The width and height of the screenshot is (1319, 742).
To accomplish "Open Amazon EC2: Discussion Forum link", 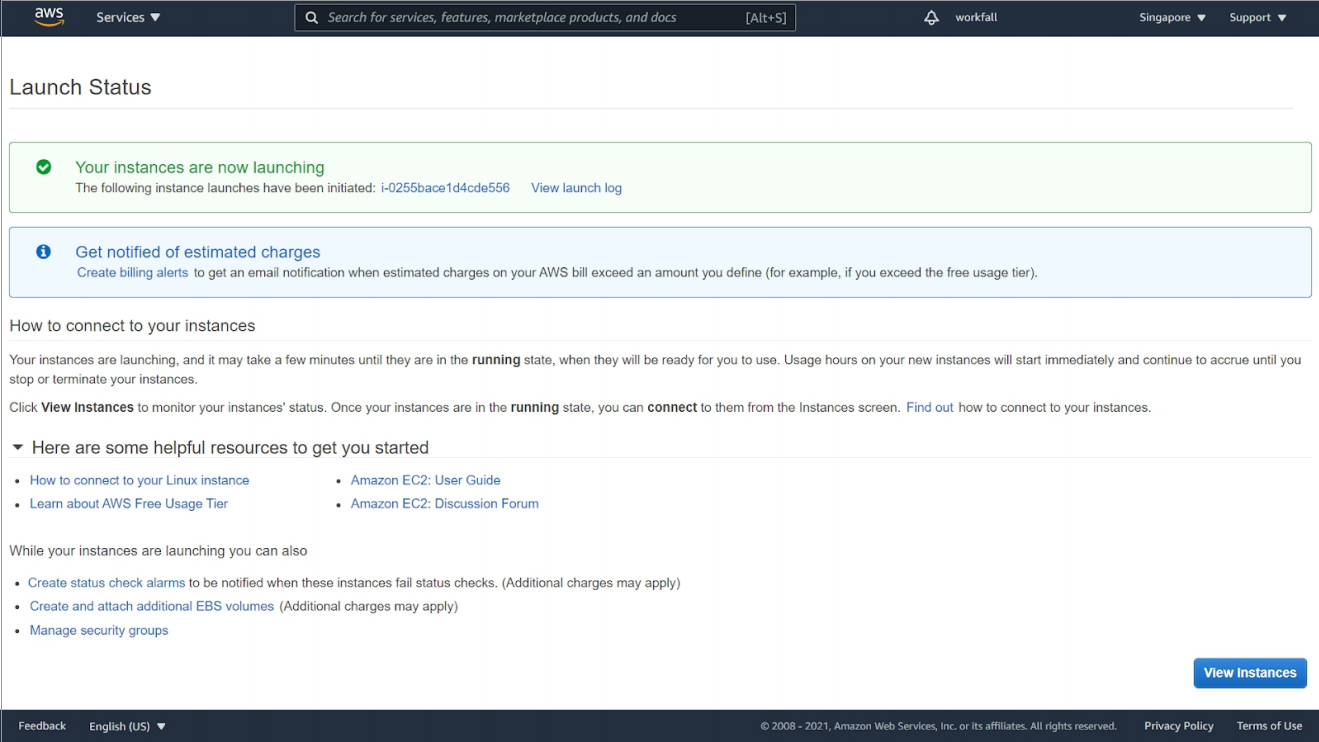I will [x=444, y=504].
